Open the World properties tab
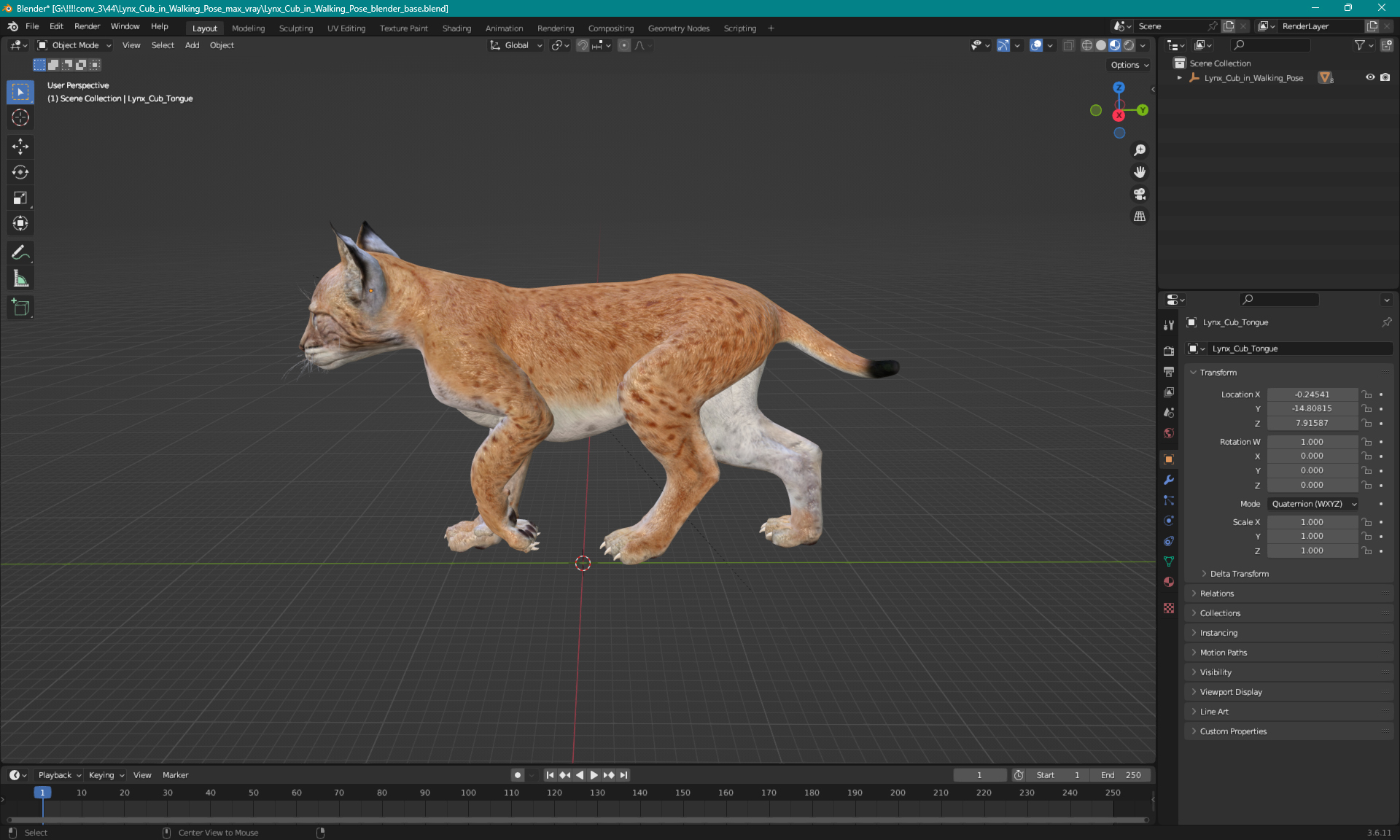Image resolution: width=1400 pixels, height=840 pixels. pyautogui.click(x=1169, y=433)
